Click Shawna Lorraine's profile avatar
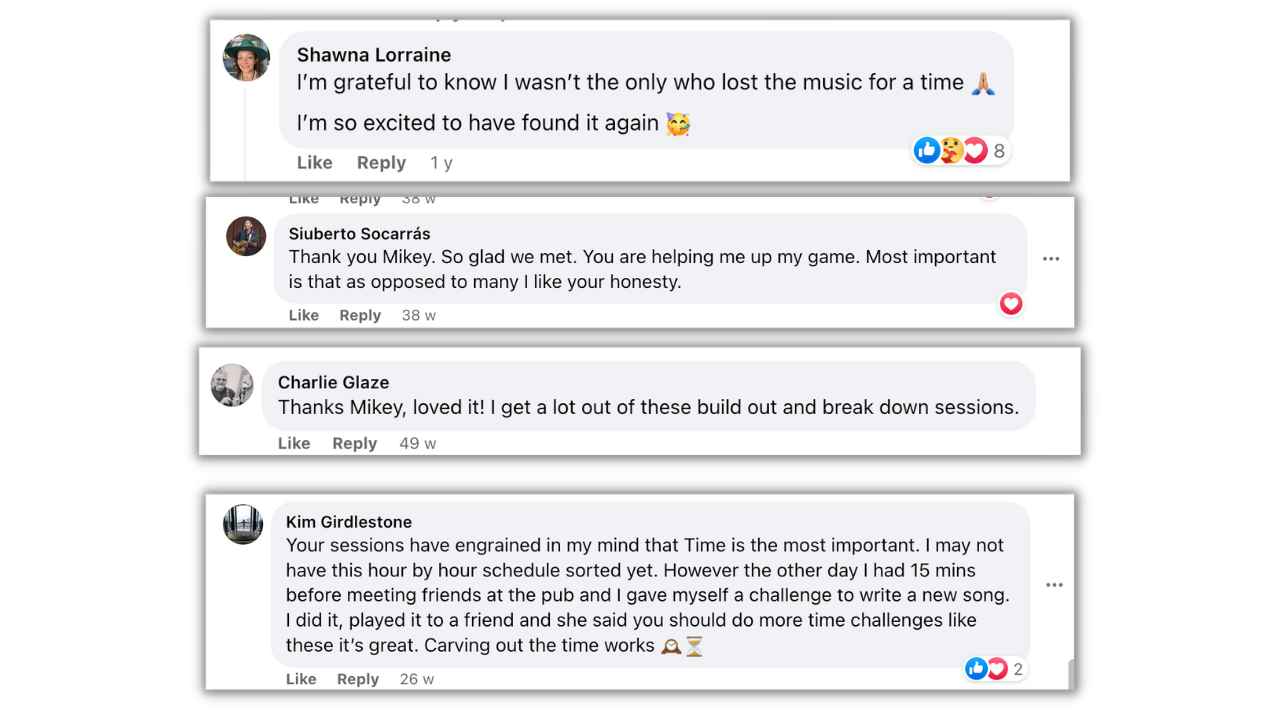 coord(246,58)
